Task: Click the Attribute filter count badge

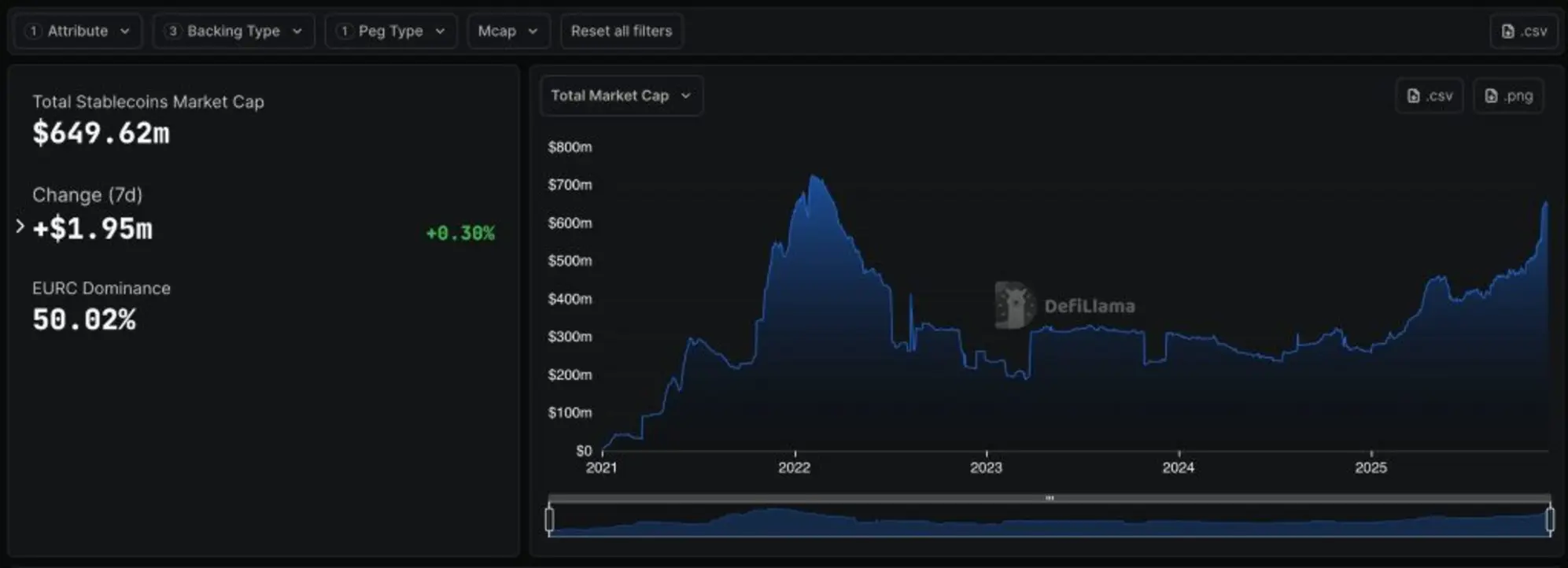Action: click(33, 31)
